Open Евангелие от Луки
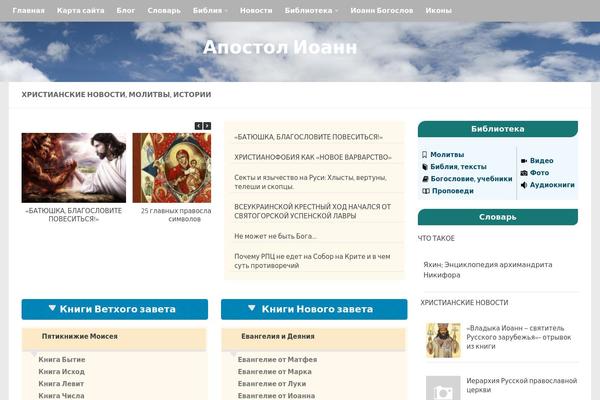 click(x=272, y=384)
